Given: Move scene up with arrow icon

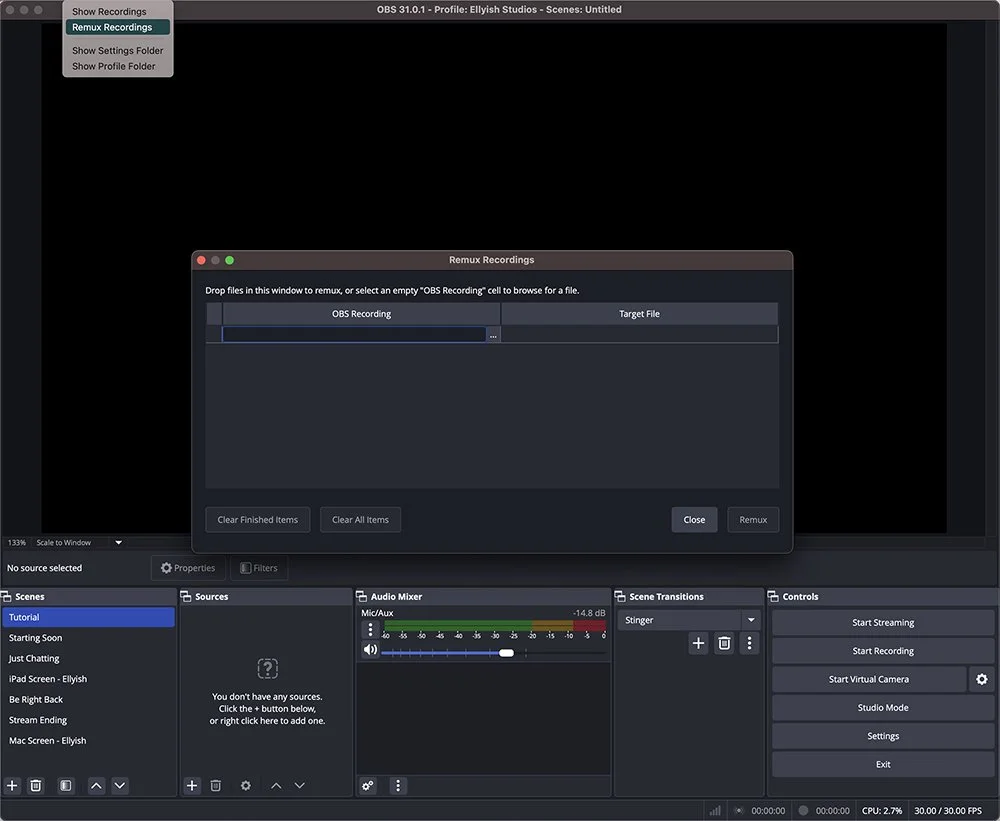Looking at the screenshot, I should [96, 785].
